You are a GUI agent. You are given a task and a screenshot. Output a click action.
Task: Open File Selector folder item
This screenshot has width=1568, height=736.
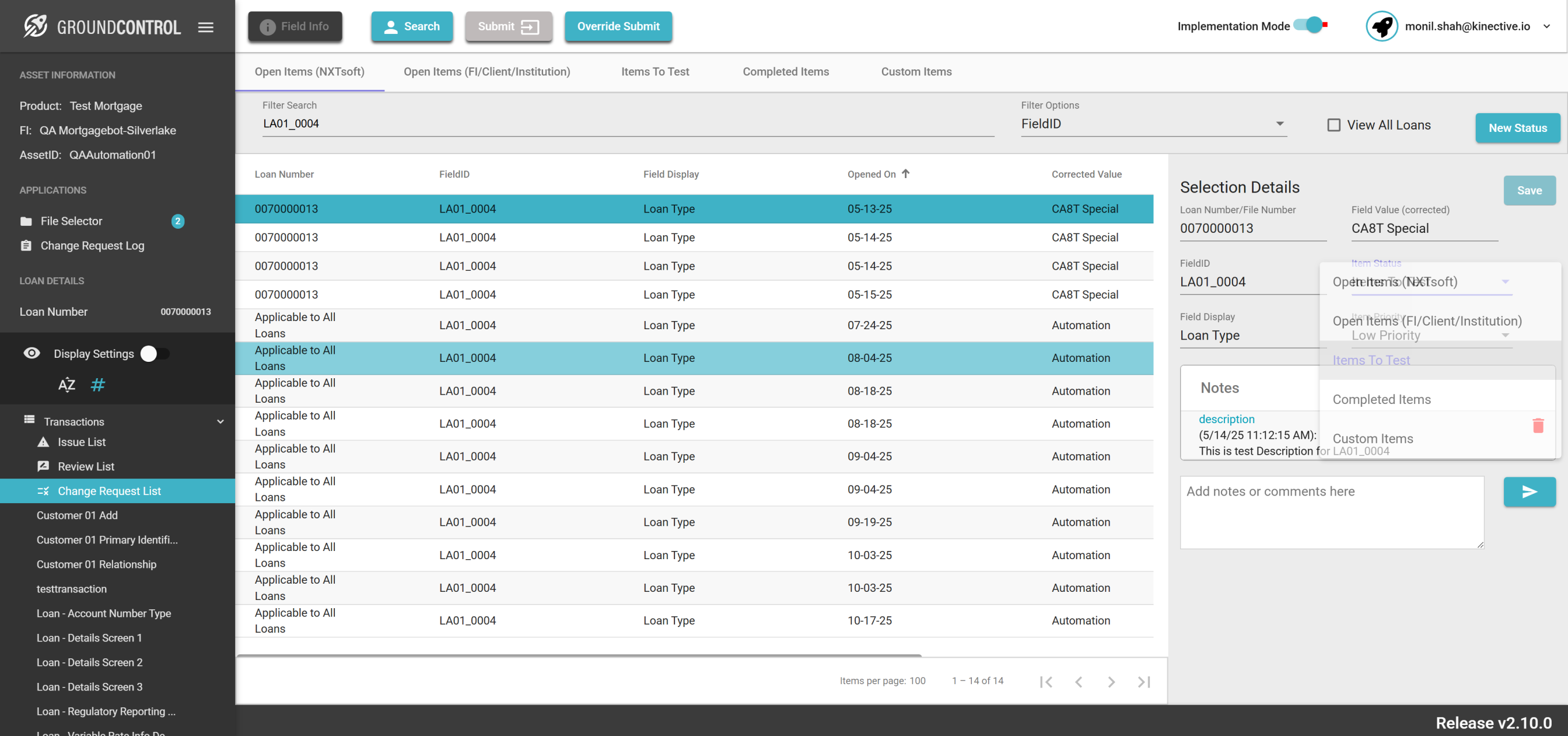click(x=71, y=221)
